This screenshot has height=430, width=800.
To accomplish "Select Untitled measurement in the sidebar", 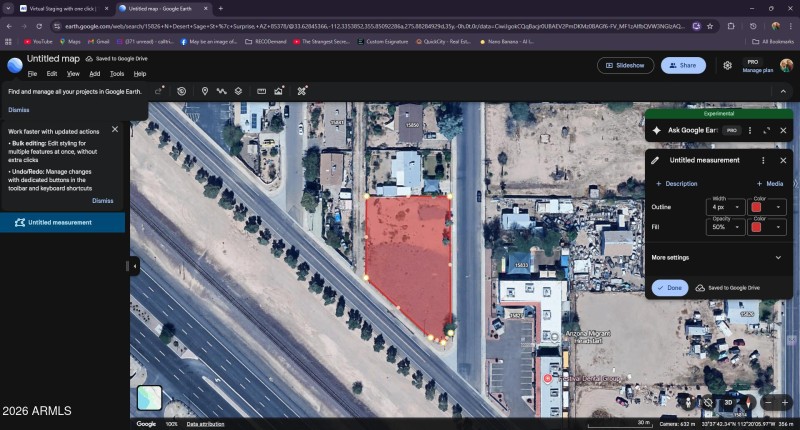I will (59, 223).
